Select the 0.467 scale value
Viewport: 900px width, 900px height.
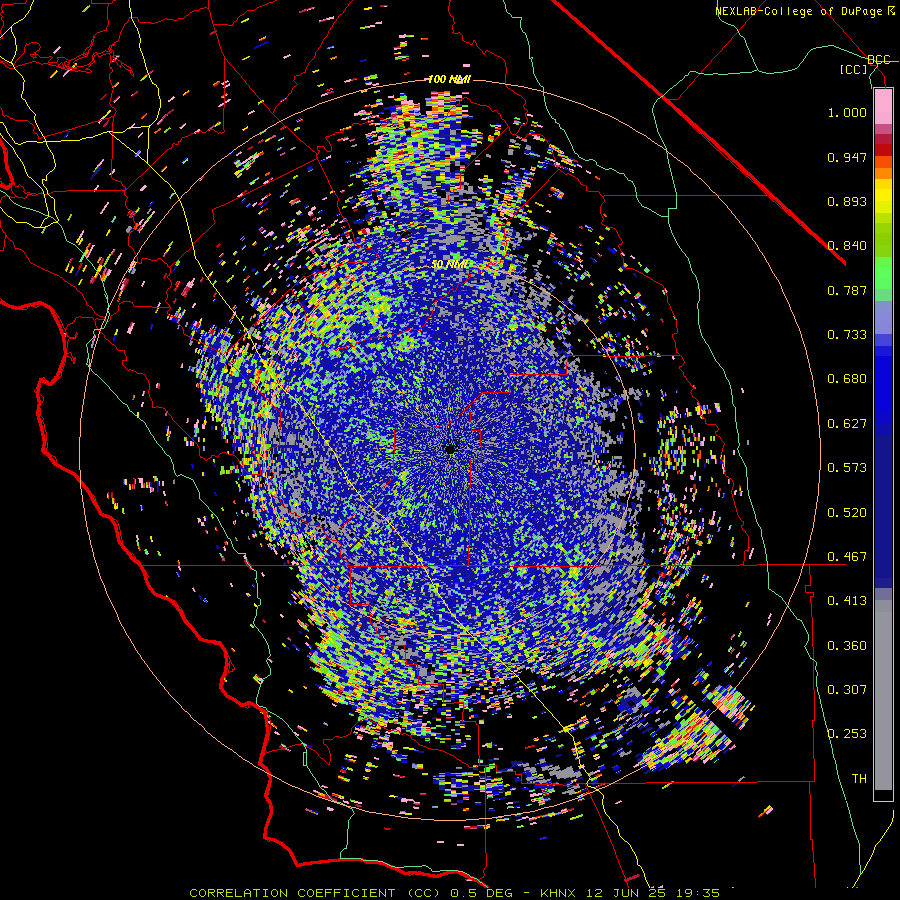847,557
